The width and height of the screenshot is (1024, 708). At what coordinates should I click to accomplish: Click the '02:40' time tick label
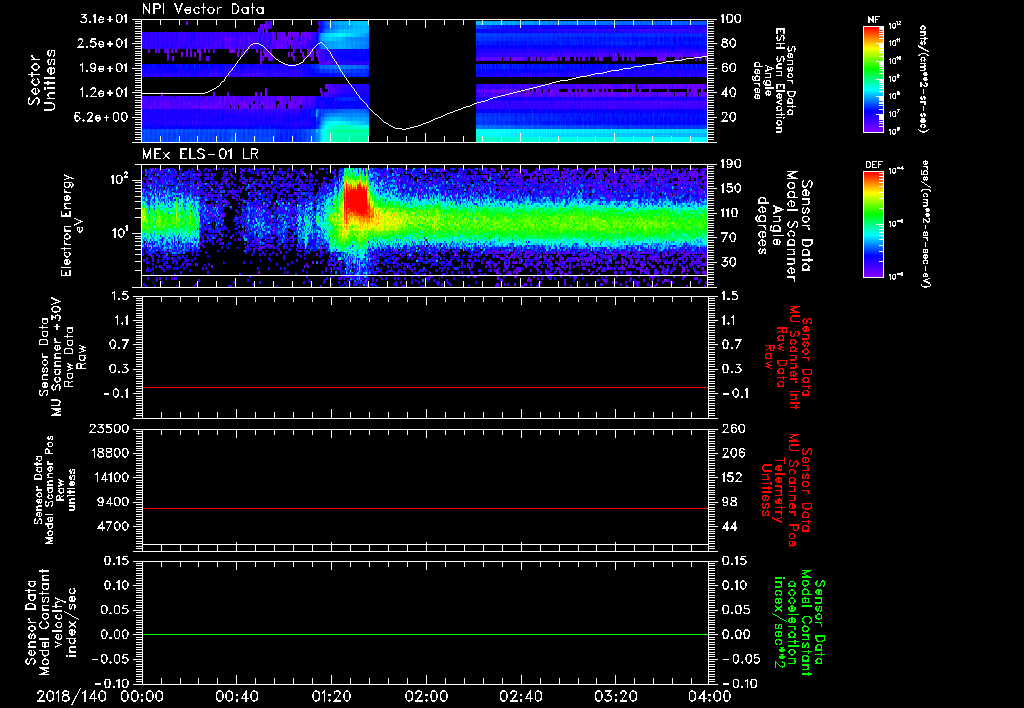[520, 696]
